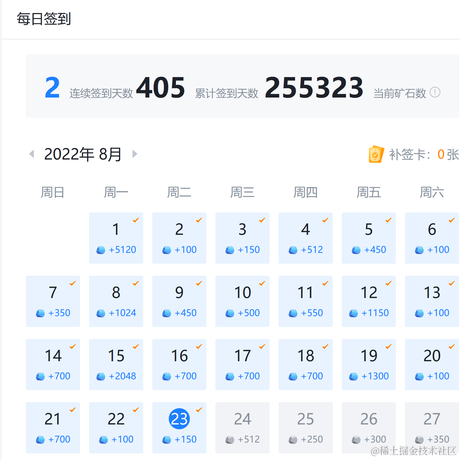The image size is (460, 460).
Task: Click the ore count info icon
Action: click(x=435, y=92)
